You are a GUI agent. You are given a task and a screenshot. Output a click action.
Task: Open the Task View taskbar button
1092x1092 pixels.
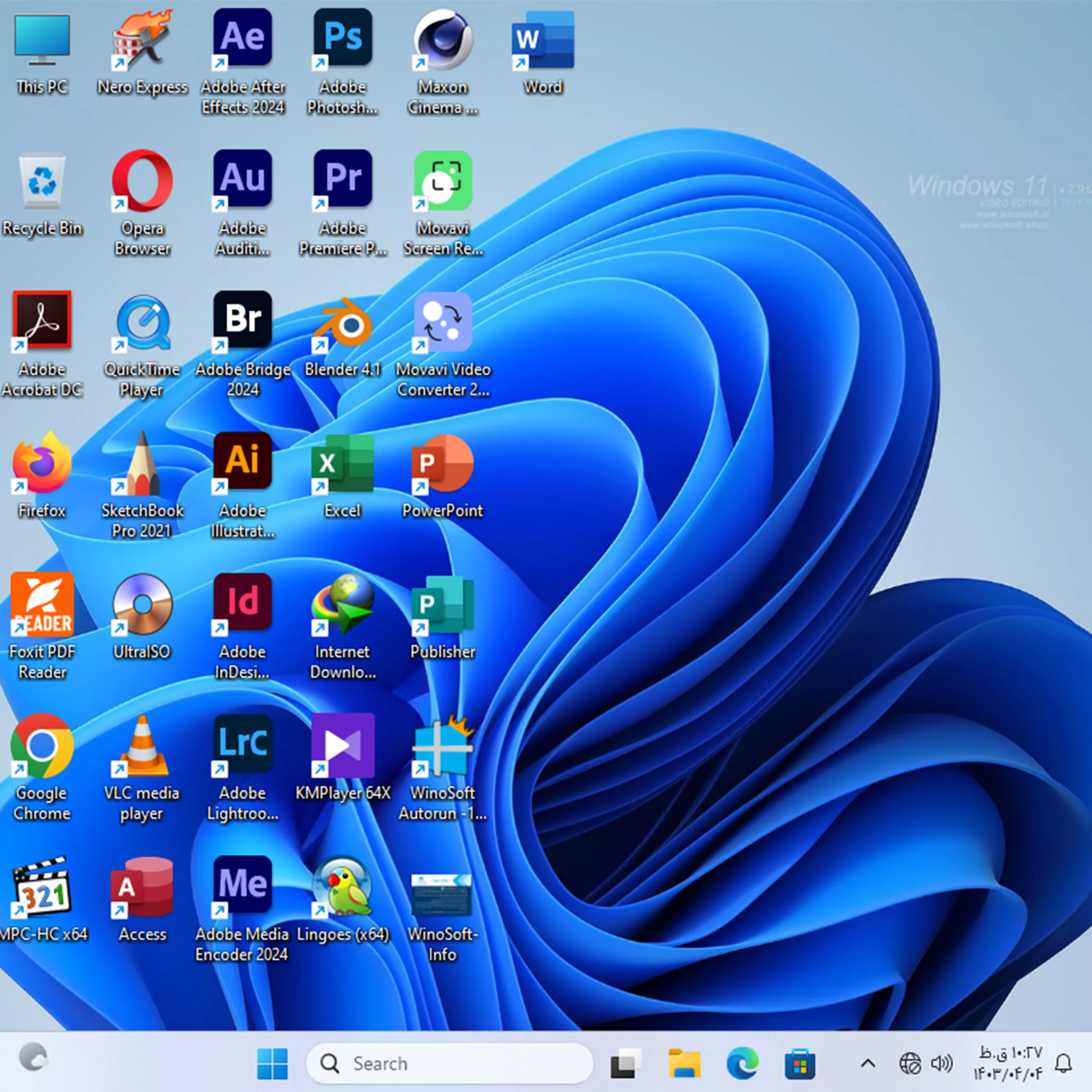coord(625,1064)
